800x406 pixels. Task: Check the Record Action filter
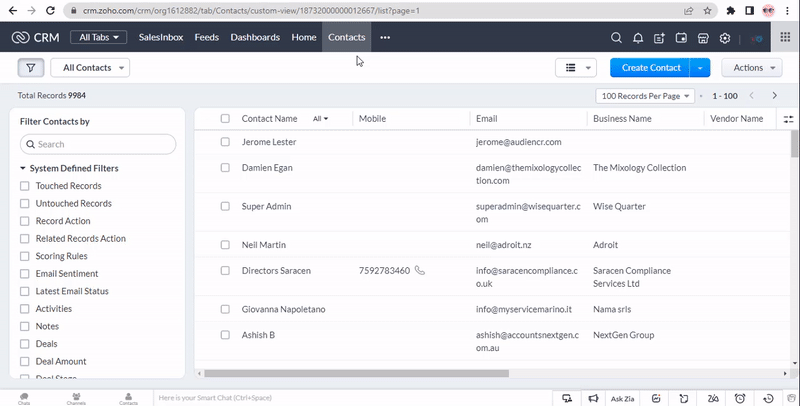[x=24, y=221]
